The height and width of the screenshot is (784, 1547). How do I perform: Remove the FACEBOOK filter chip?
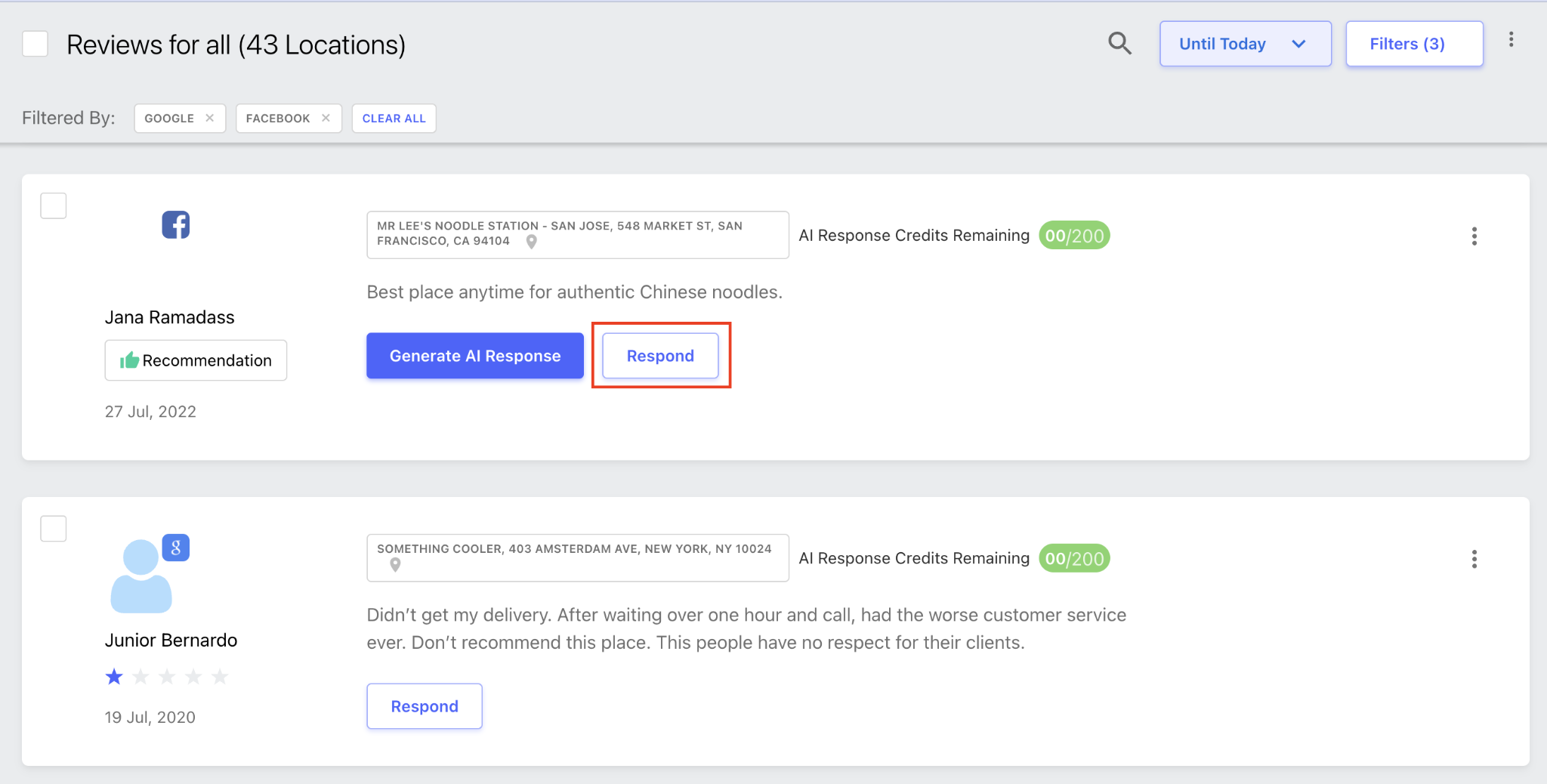[326, 118]
